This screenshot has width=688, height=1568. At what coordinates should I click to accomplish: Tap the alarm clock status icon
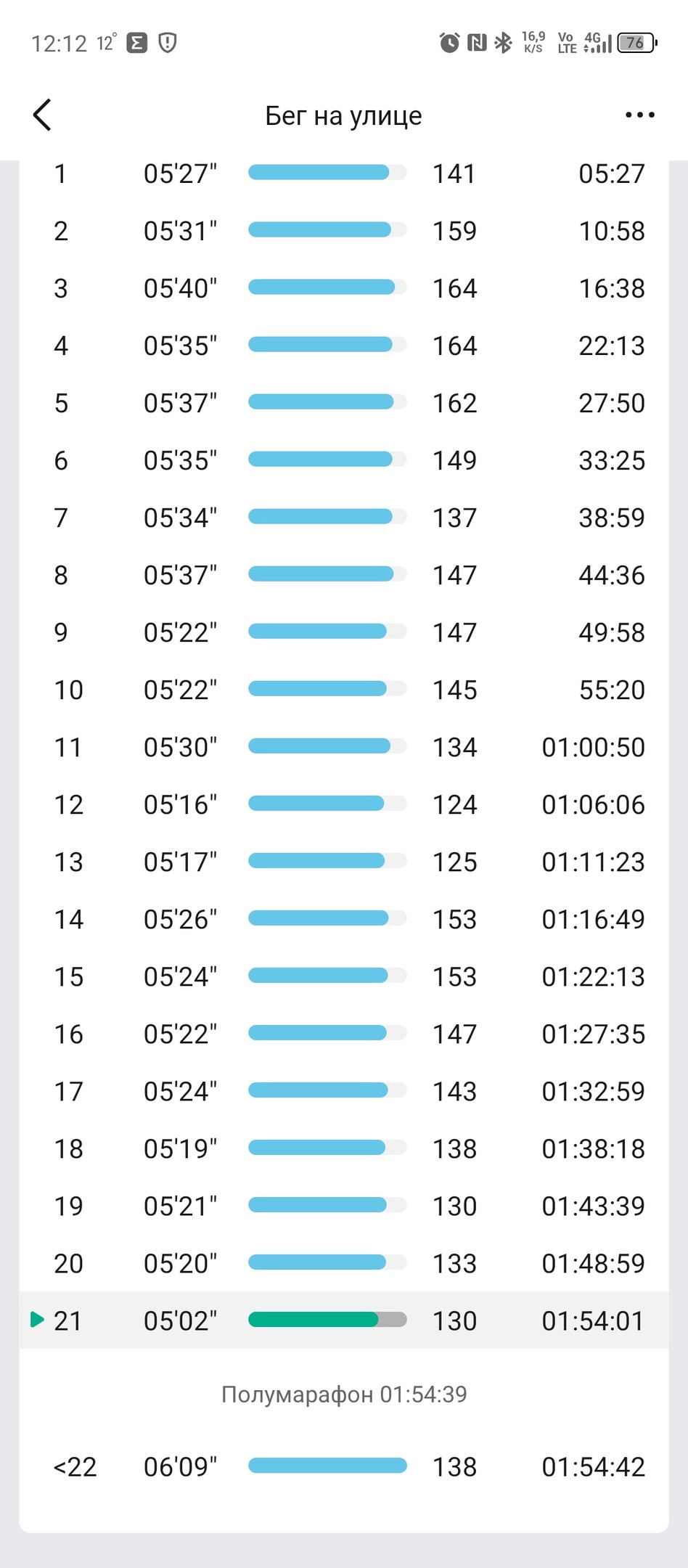click(449, 43)
